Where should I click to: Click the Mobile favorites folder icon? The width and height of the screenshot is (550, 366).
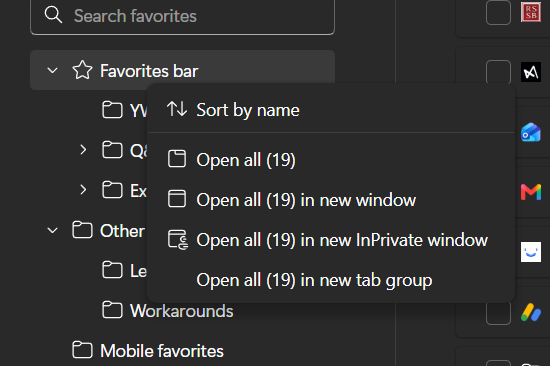(82, 350)
